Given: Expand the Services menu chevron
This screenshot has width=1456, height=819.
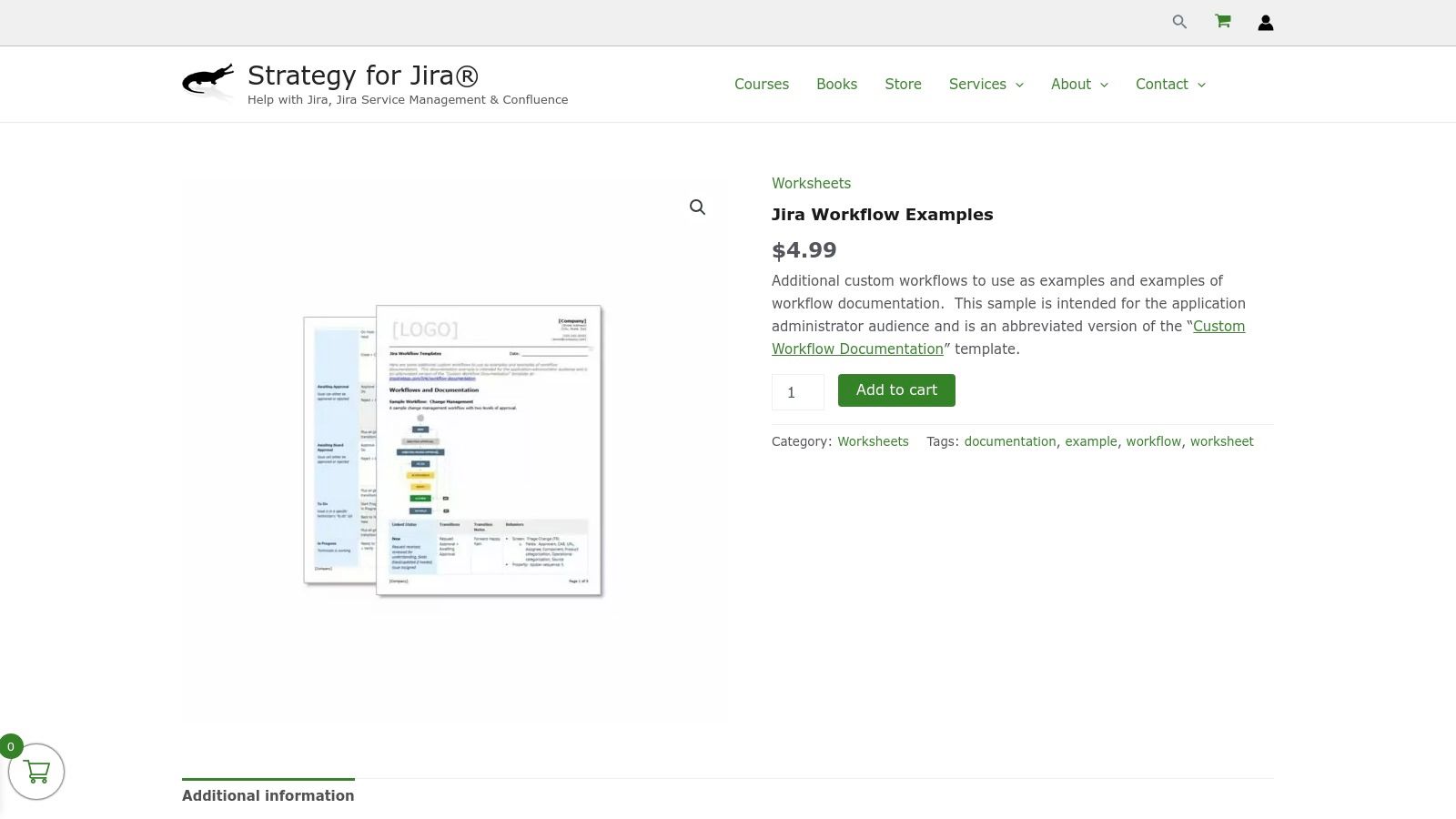Looking at the screenshot, I should point(1019,85).
